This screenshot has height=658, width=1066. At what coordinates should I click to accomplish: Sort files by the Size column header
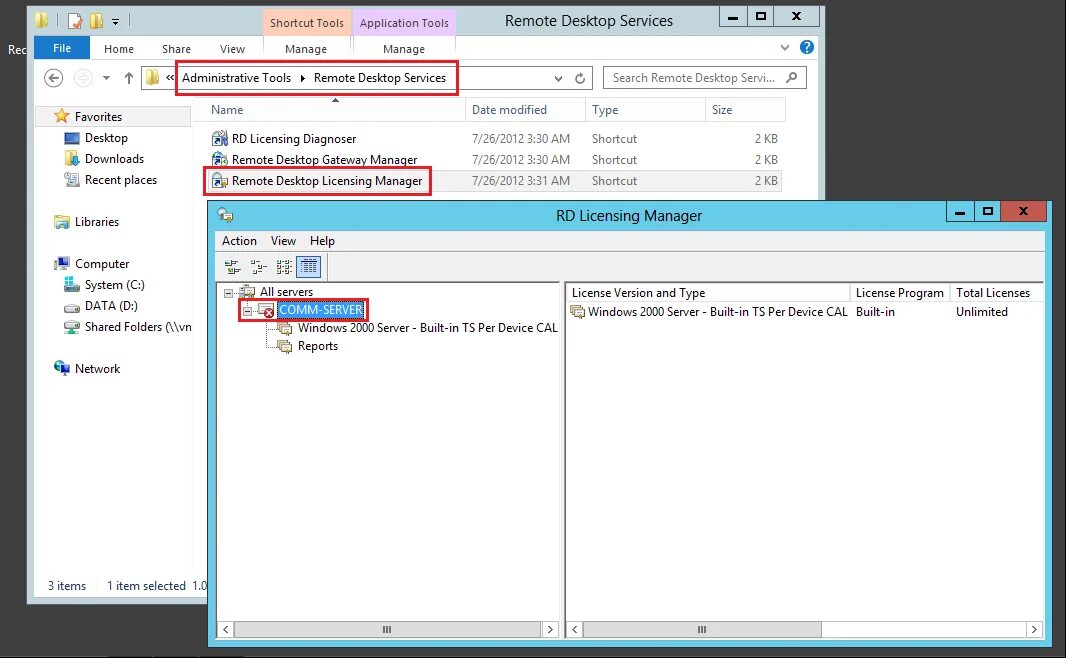(745, 110)
